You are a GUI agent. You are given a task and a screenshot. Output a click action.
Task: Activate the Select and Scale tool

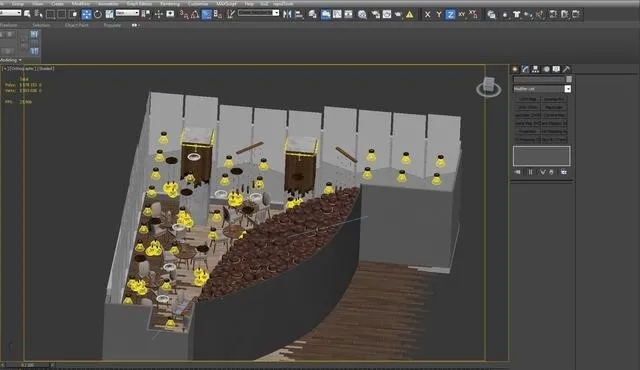[109, 14]
